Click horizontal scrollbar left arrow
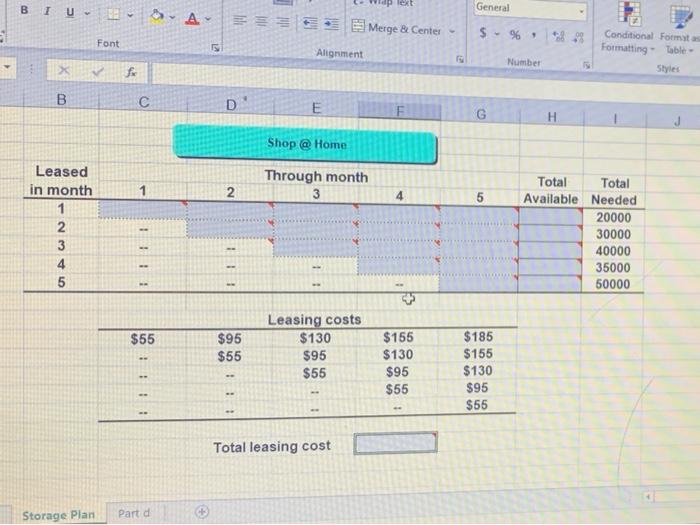The image size is (700, 525). 648,496
